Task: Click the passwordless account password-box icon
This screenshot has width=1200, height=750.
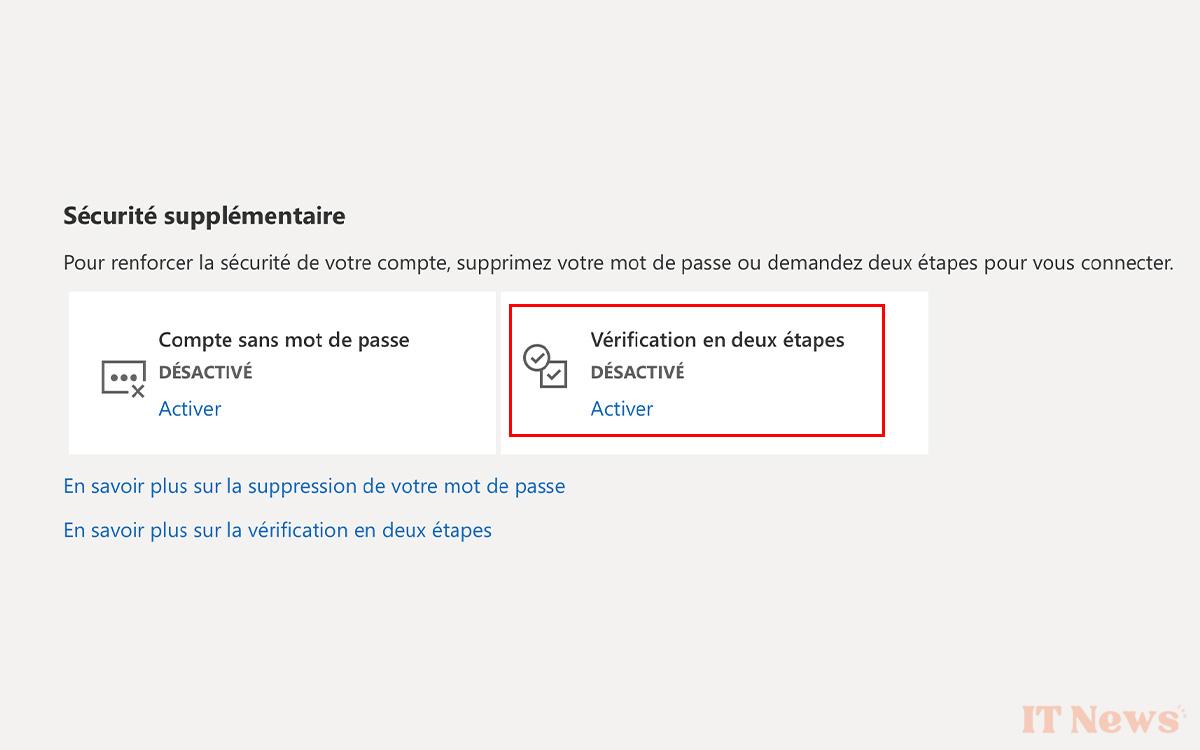Action: point(121,377)
